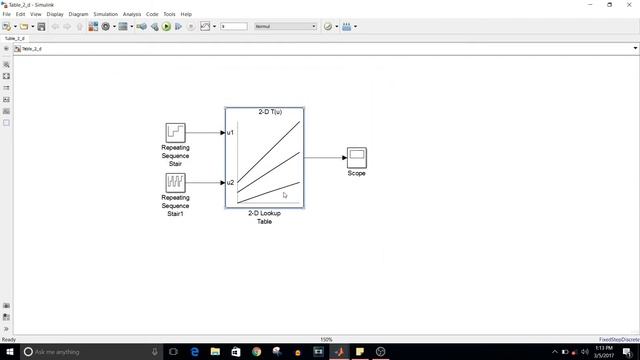
Task: Click the Forward navigation arrow
Action: (67, 27)
